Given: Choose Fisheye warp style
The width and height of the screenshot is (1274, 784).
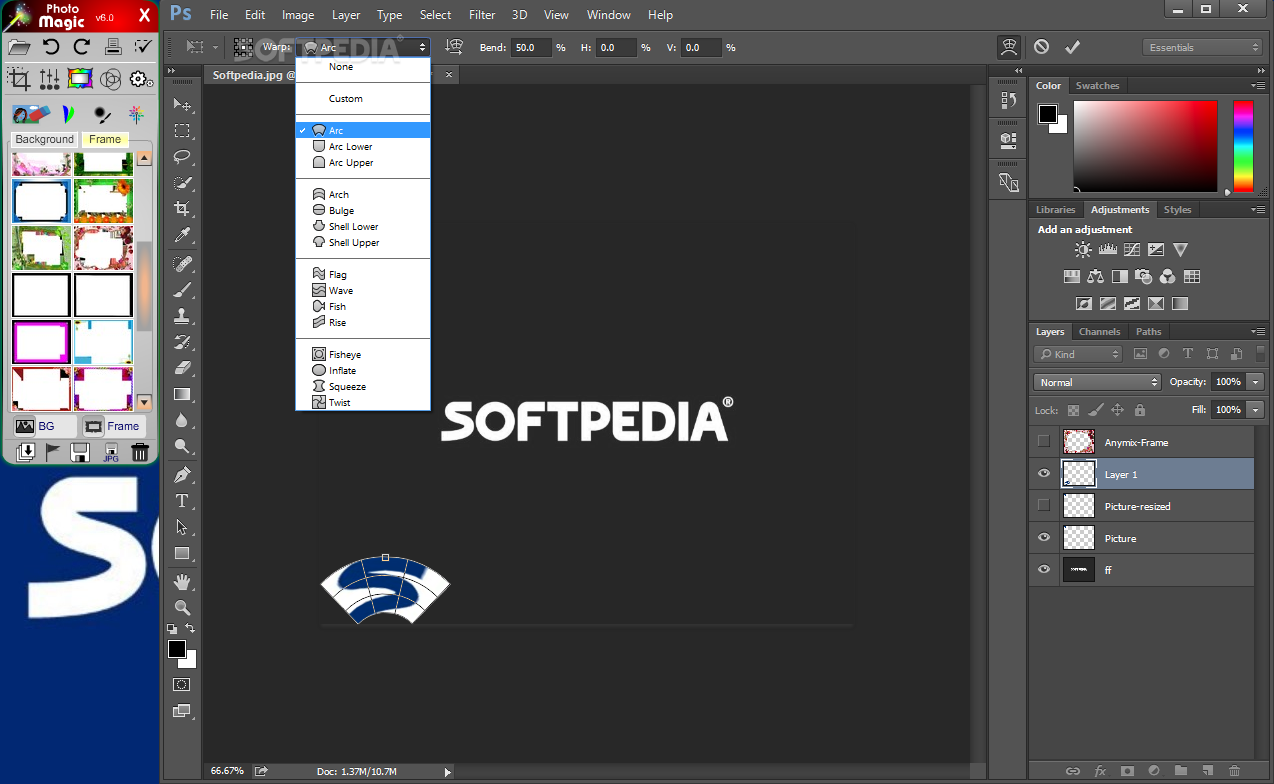Looking at the screenshot, I should 363,355.
